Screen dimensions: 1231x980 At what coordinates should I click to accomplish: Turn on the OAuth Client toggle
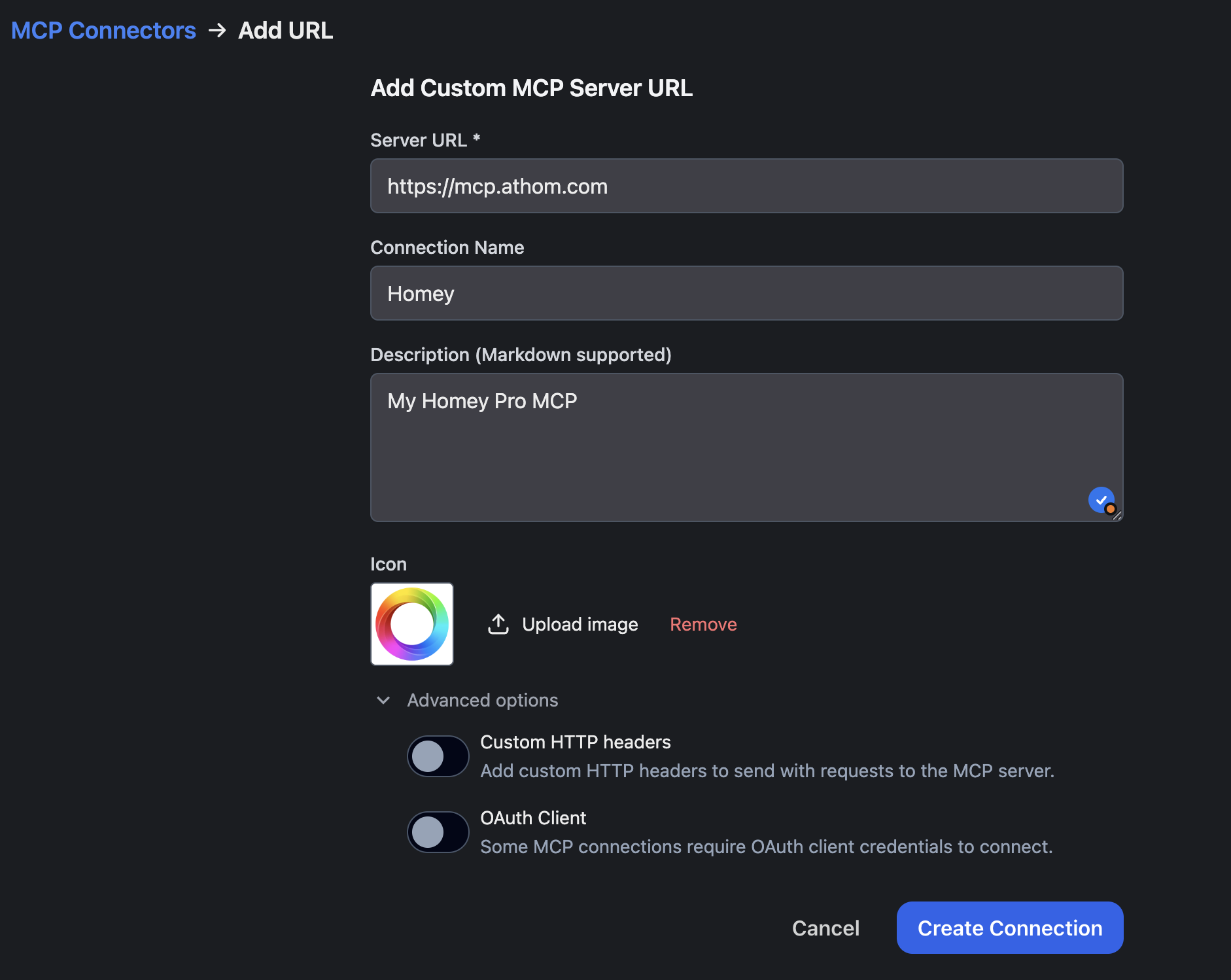(x=438, y=832)
